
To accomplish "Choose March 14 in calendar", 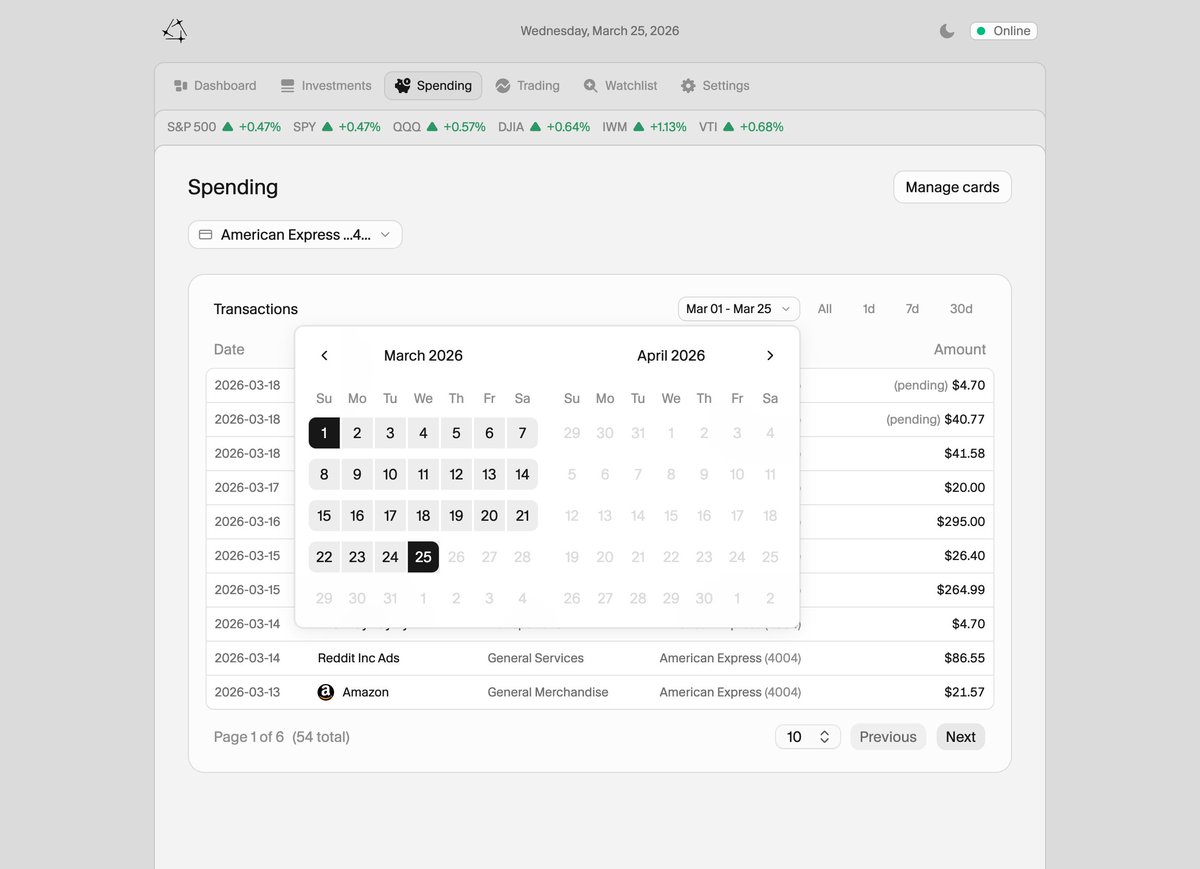I will 522,474.
